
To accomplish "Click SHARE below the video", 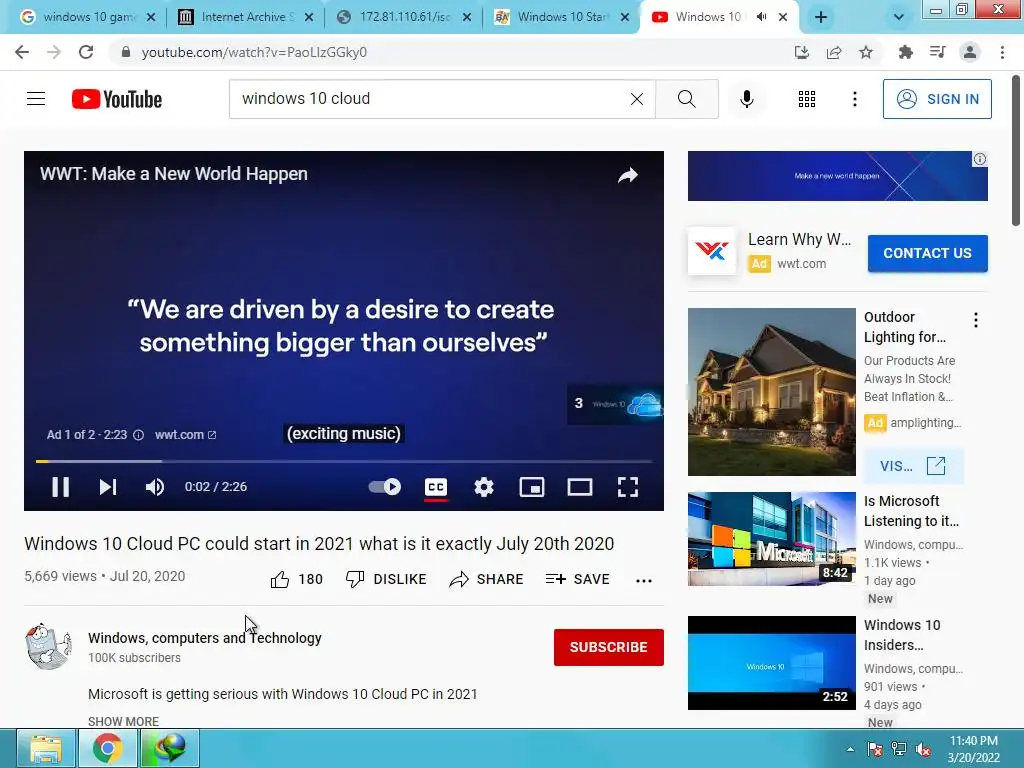I will (x=487, y=579).
